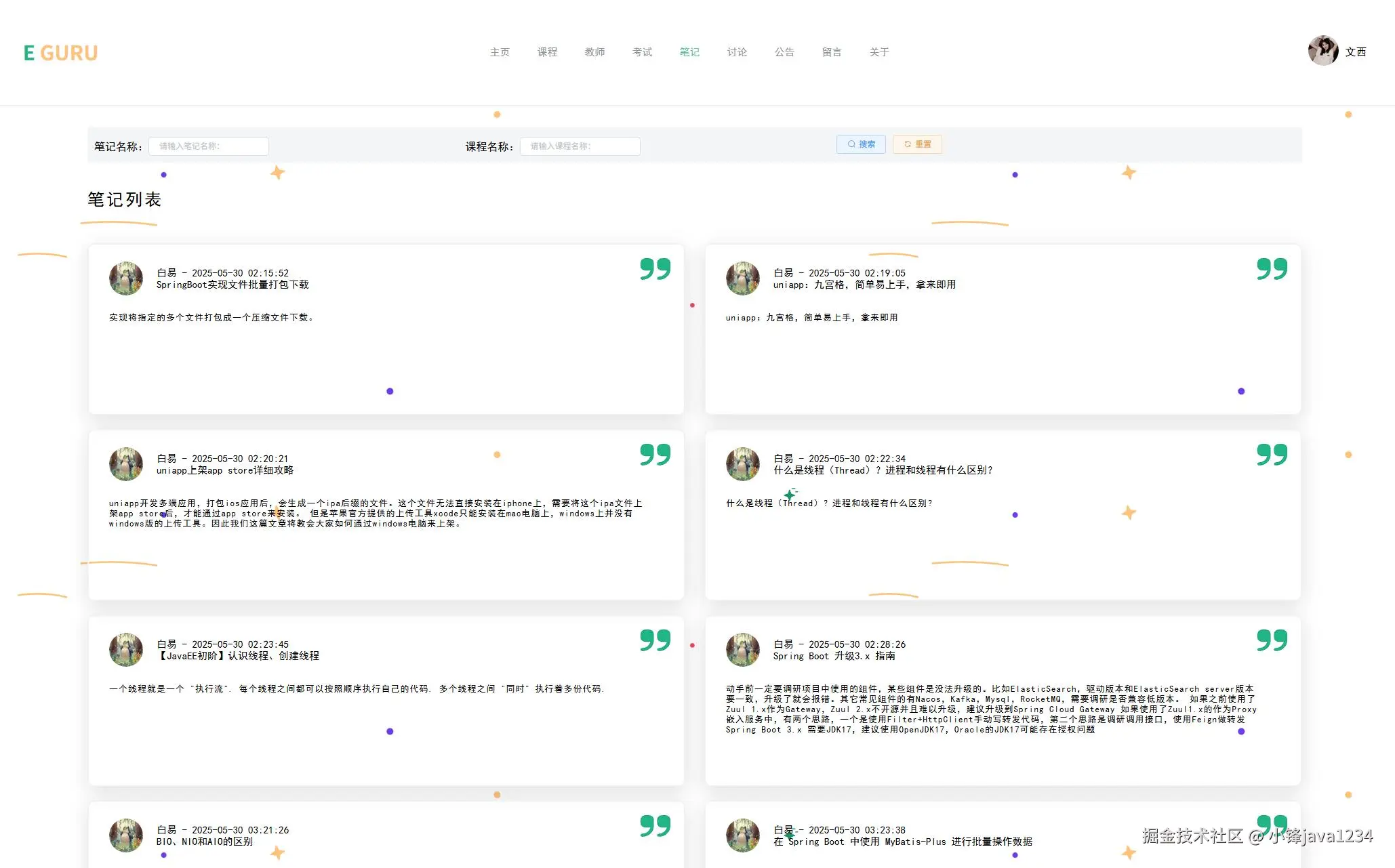Focus the 课程名称 input field
The image size is (1395, 868).
tap(580, 146)
